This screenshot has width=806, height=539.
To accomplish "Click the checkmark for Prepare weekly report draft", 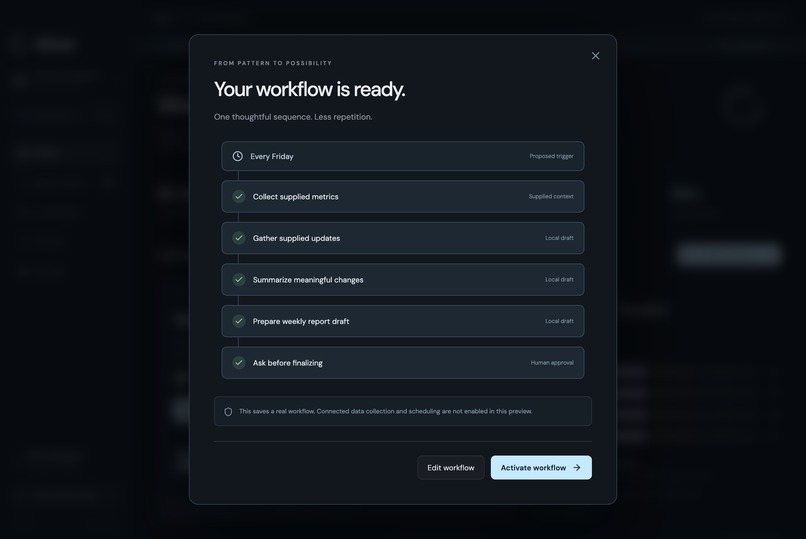I will (x=239, y=321).
